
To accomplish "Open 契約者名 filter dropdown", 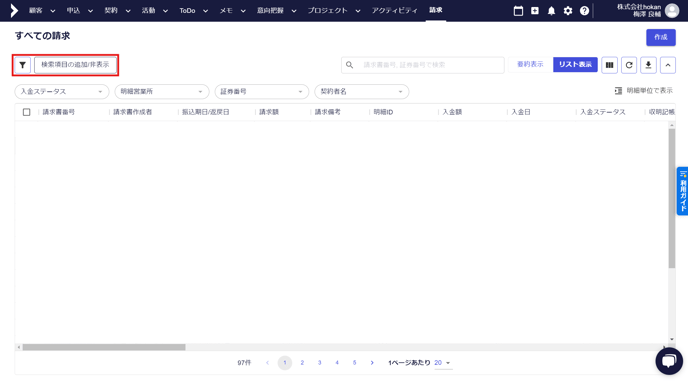I will click(362, 91).
